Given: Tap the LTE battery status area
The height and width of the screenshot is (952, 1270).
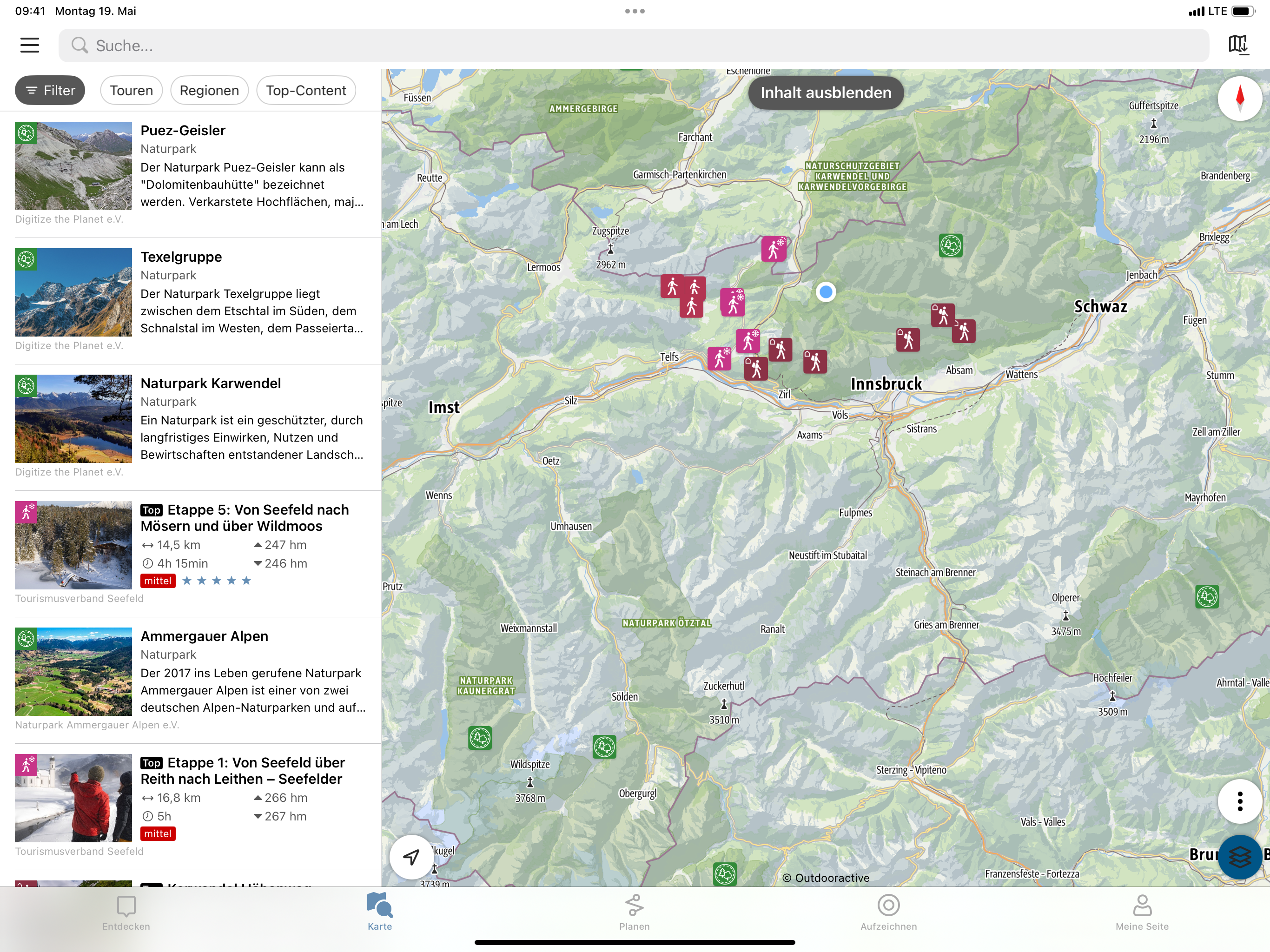Looking at the screenshot, I should click(1222, 11).
